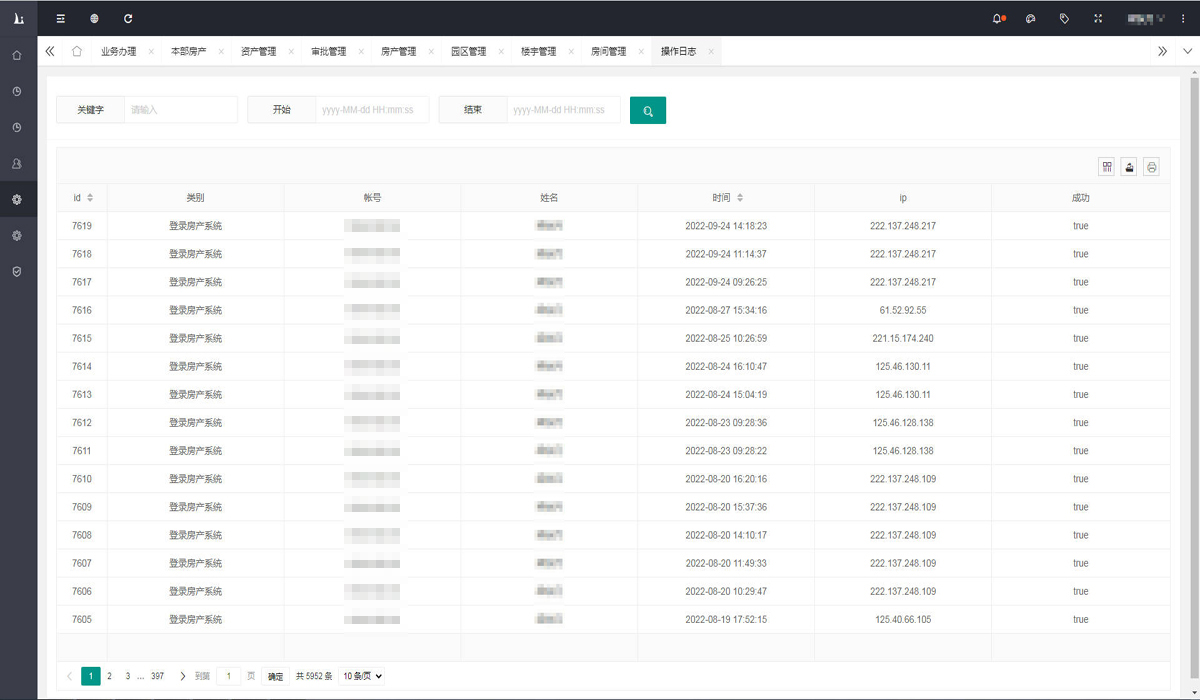Click the refresh icon in top bar
This screenshot has height=700, width=1200.
(x=128, y=18)
